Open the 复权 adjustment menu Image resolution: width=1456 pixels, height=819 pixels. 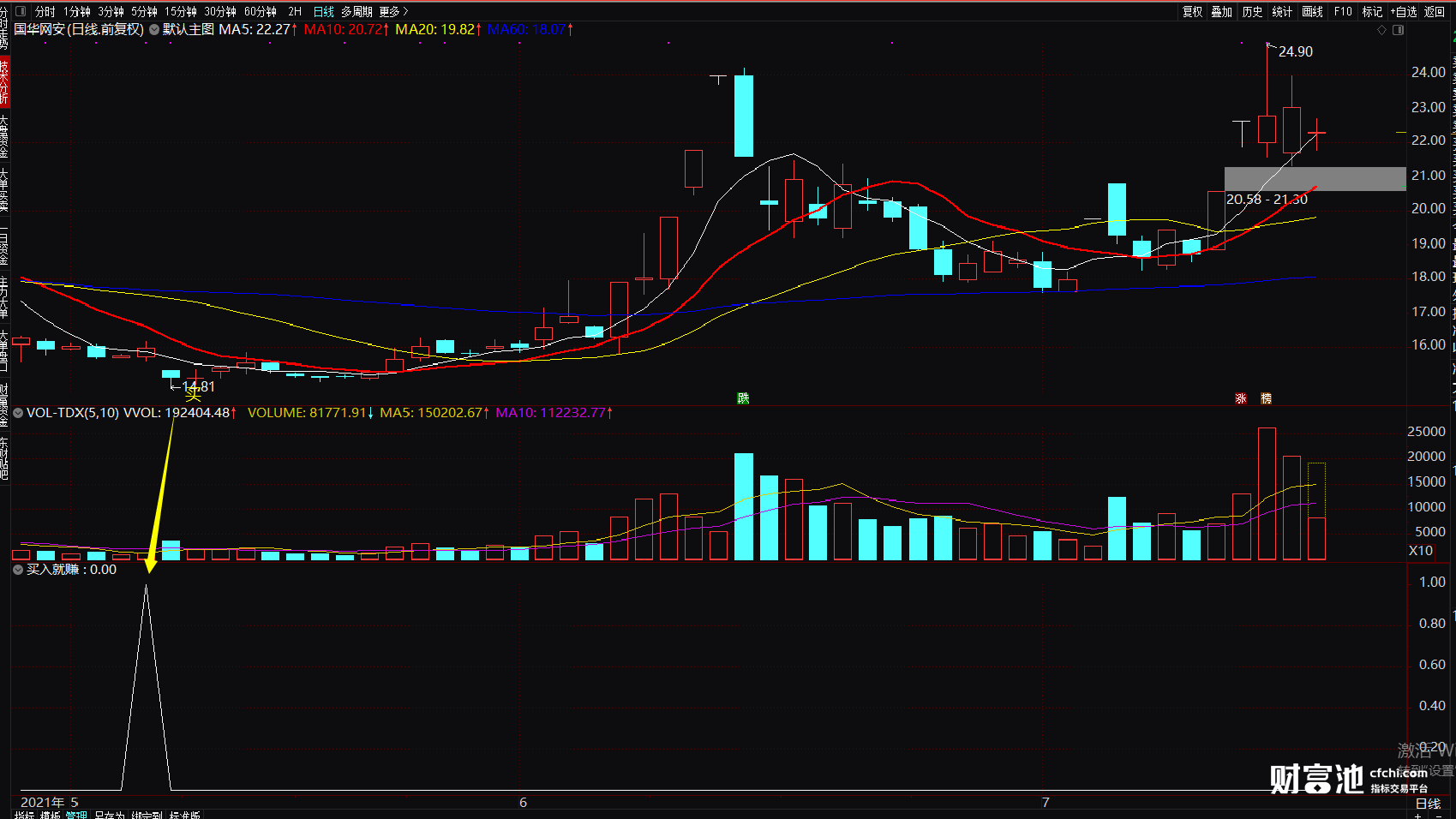coord(1193,12)
